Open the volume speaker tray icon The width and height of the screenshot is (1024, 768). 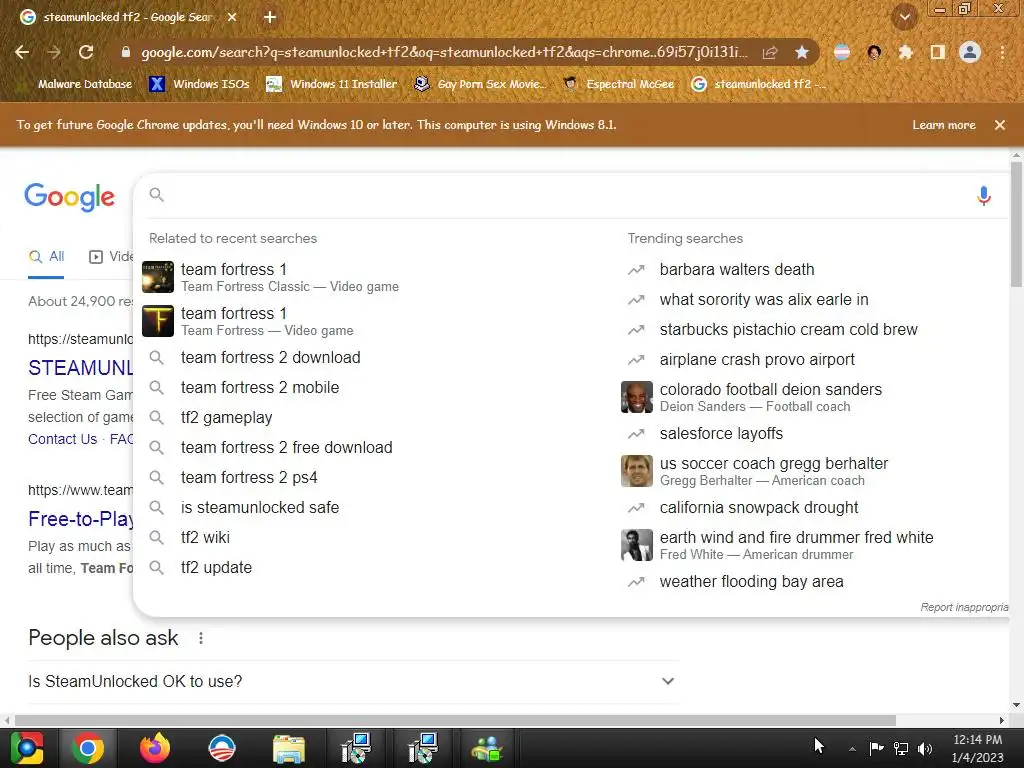925,748
